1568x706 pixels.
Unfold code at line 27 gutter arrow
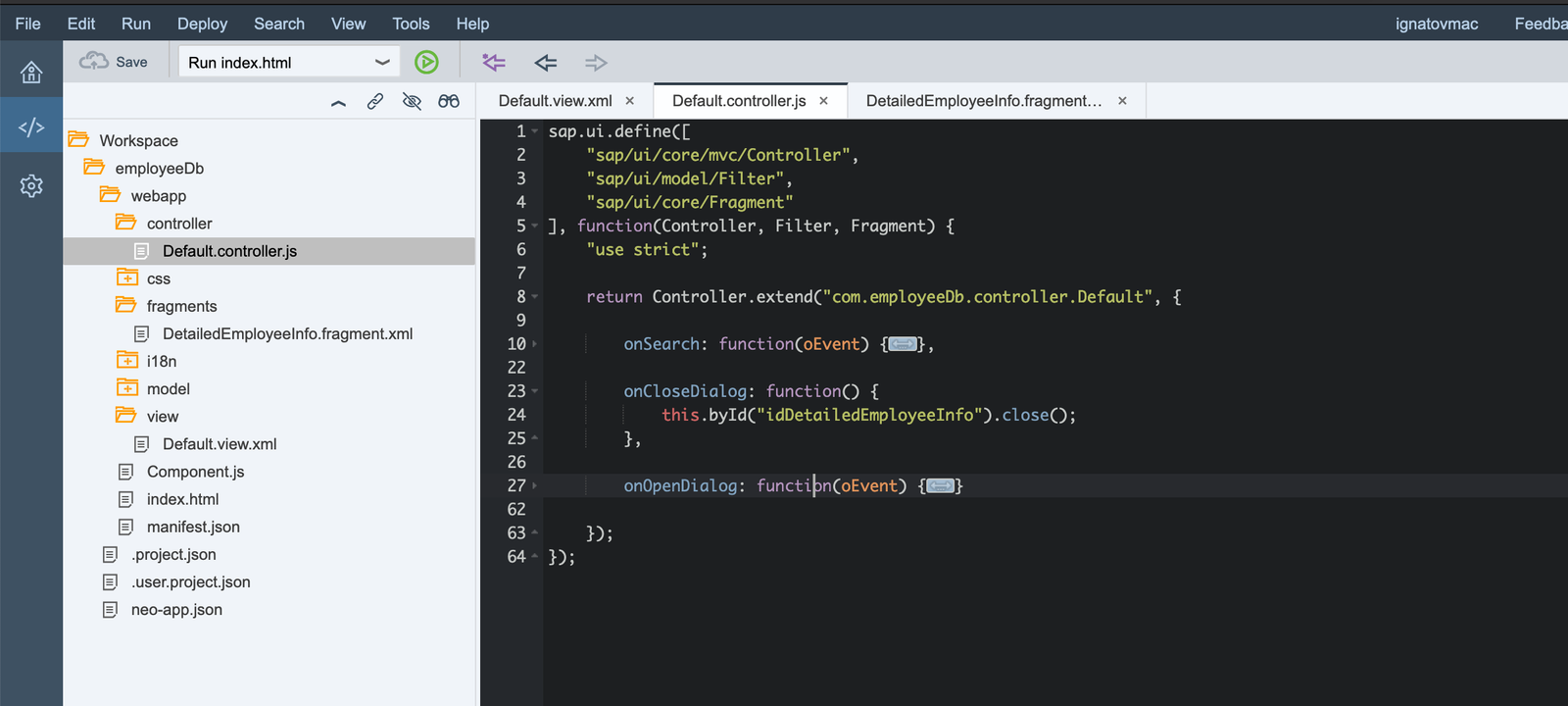click(535, 486)
